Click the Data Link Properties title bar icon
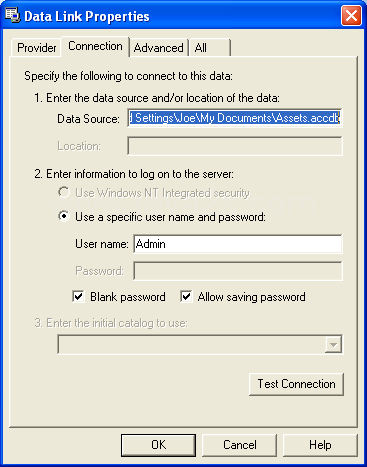367x467 pixels. pos(13,15)
